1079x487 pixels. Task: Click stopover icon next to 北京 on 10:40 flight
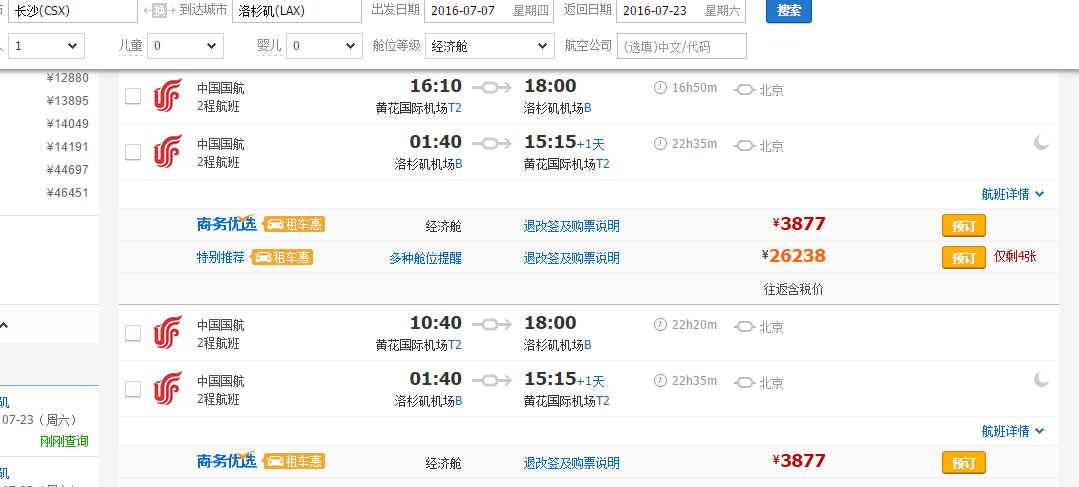click(745, 327)
